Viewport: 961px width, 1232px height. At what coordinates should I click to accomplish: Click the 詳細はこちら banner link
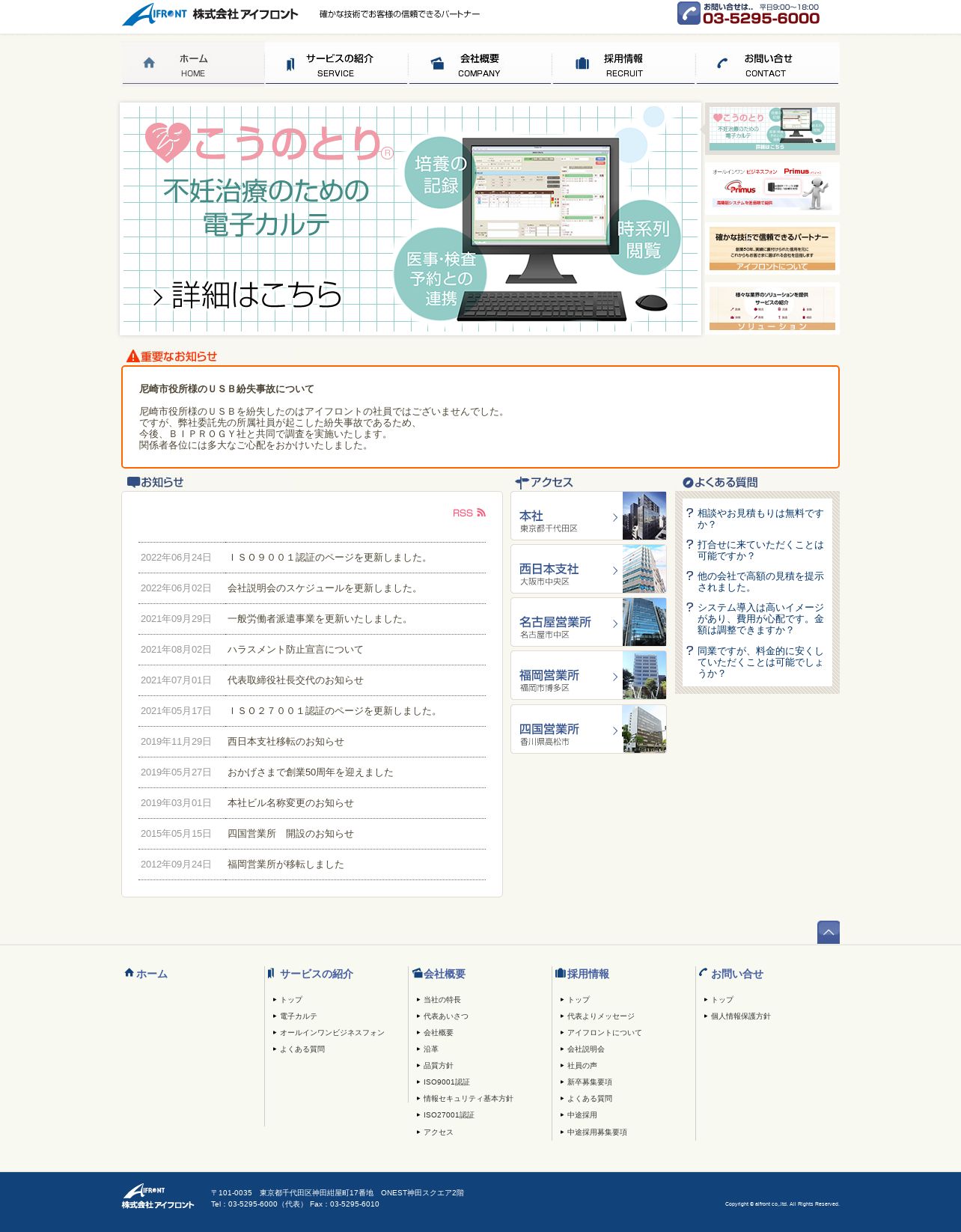pyautogui.click(x=248, y=295)
